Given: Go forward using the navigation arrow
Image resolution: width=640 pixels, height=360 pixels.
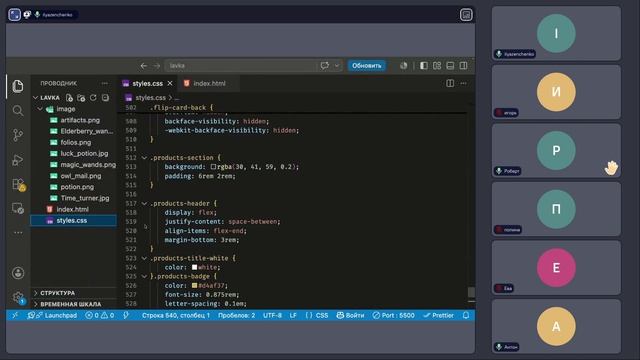Looking at the screenshot, I should 157,65.
